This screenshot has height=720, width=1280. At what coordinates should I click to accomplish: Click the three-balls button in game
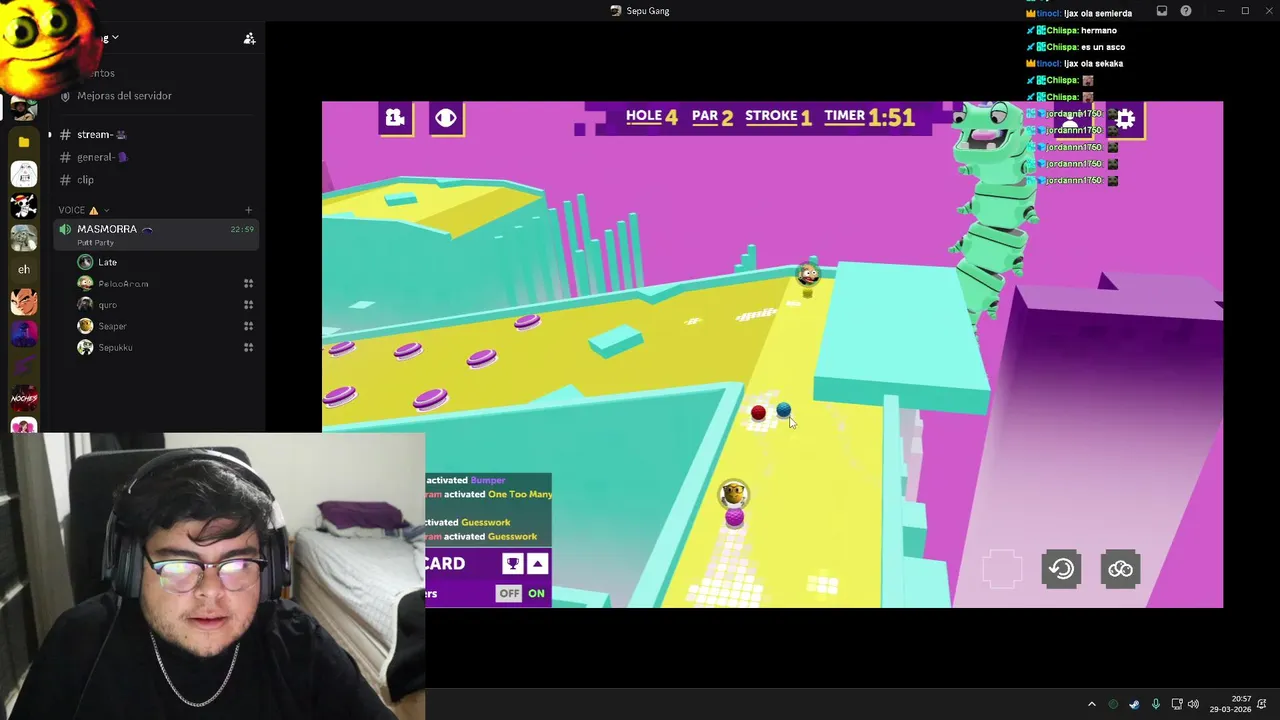[x=1120, y=569]
